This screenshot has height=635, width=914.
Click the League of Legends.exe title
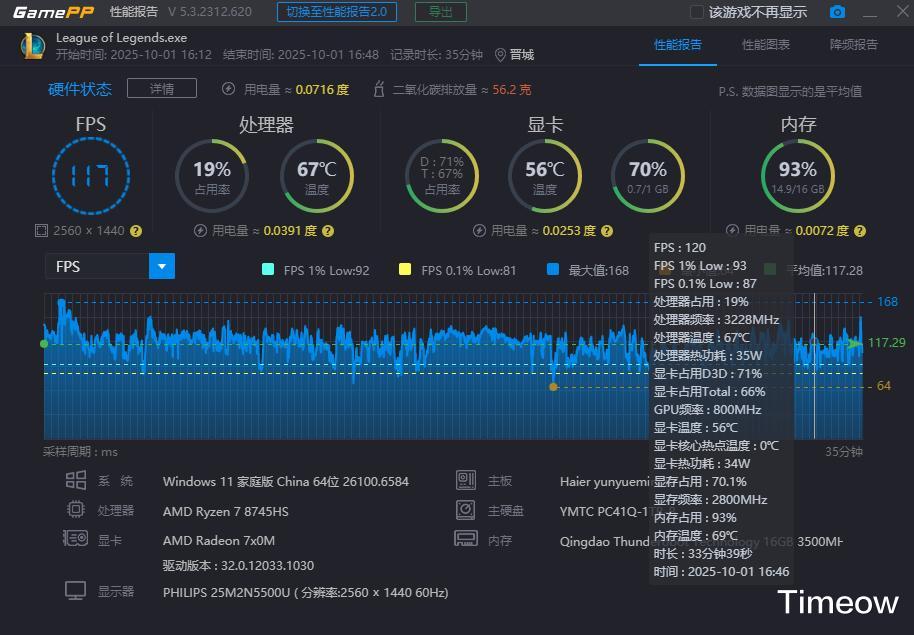(121, 38)
